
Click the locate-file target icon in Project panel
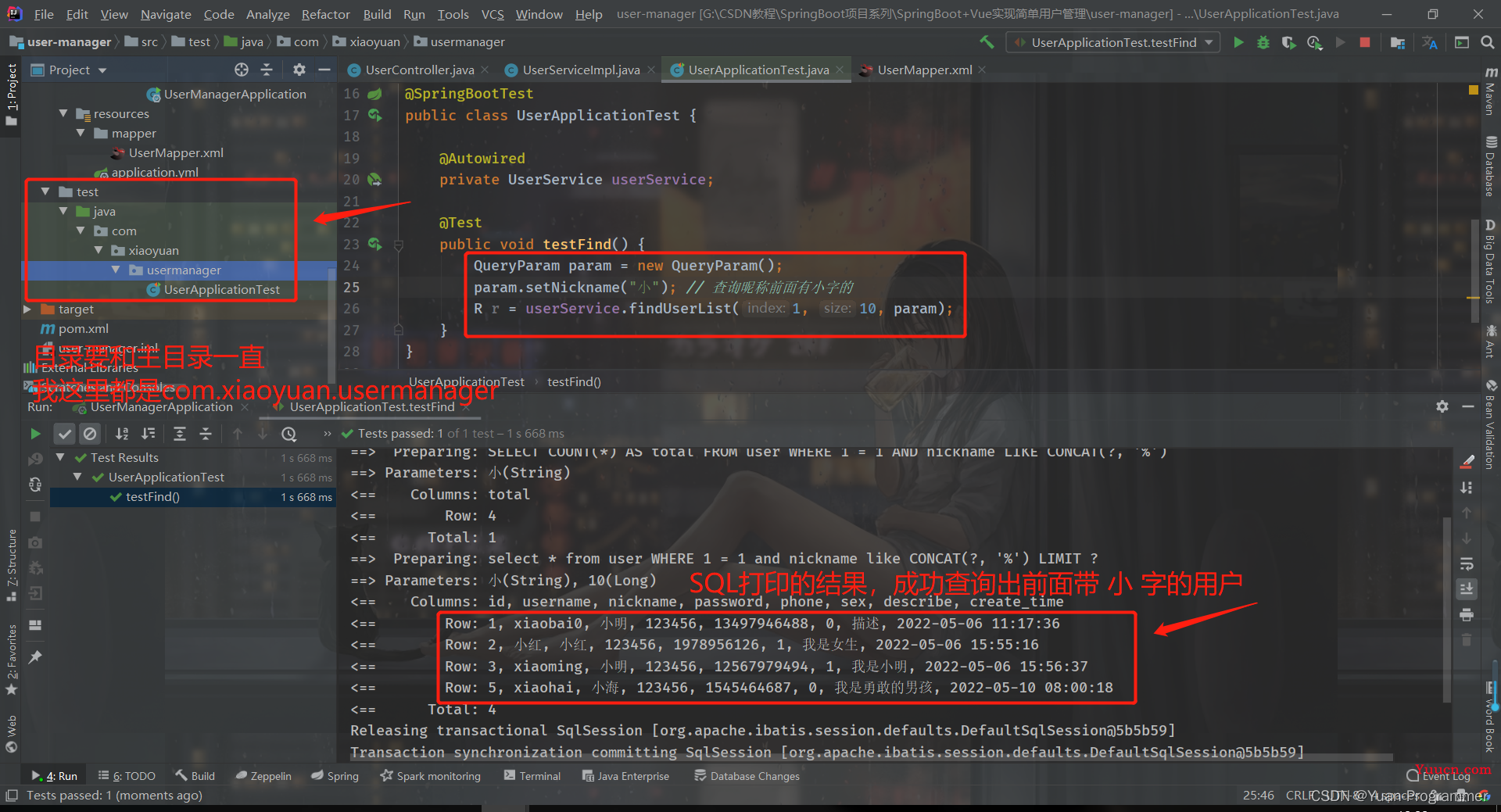[x=242, y=70]
